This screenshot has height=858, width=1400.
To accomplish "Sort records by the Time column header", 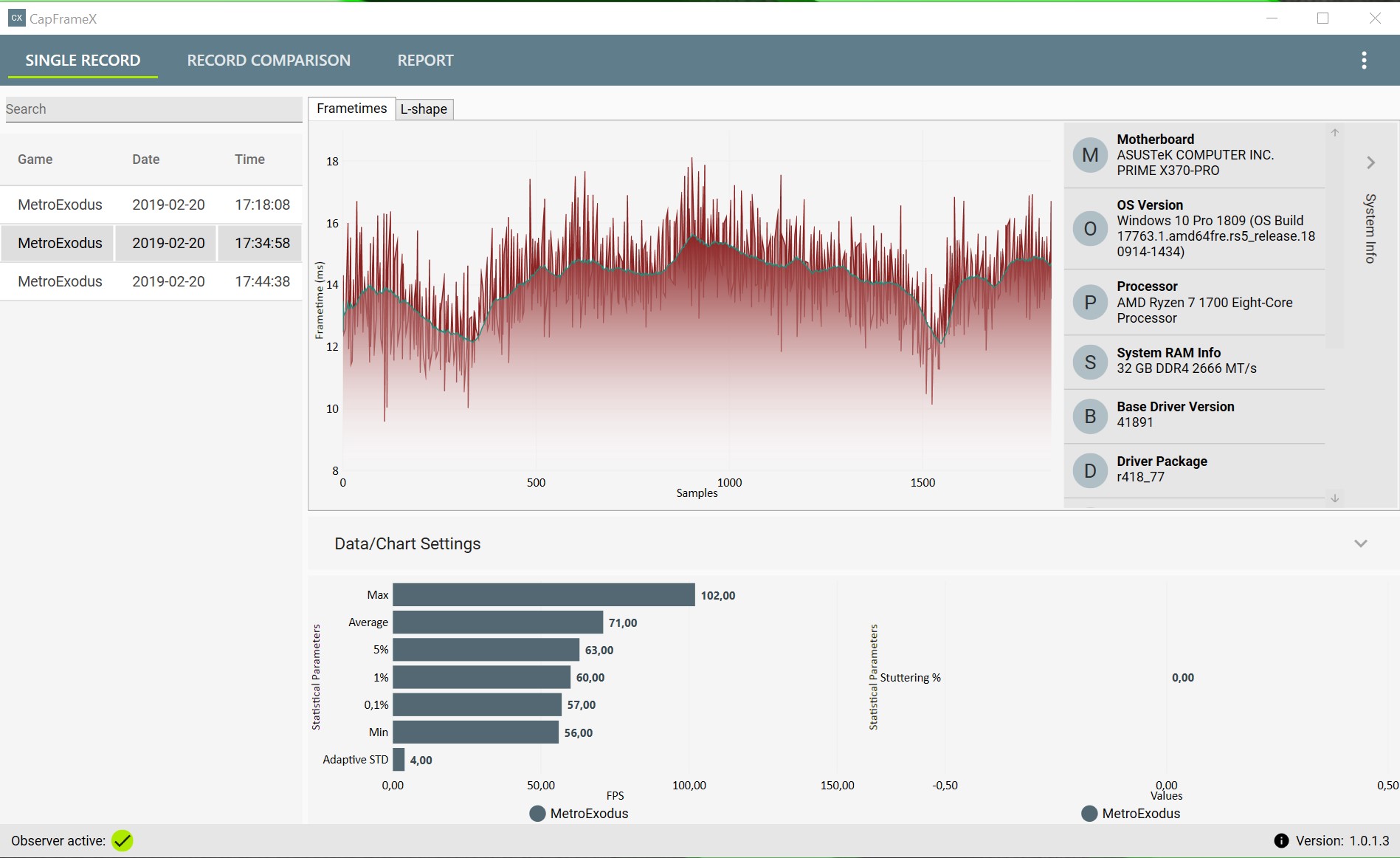I will pos(250,159).
